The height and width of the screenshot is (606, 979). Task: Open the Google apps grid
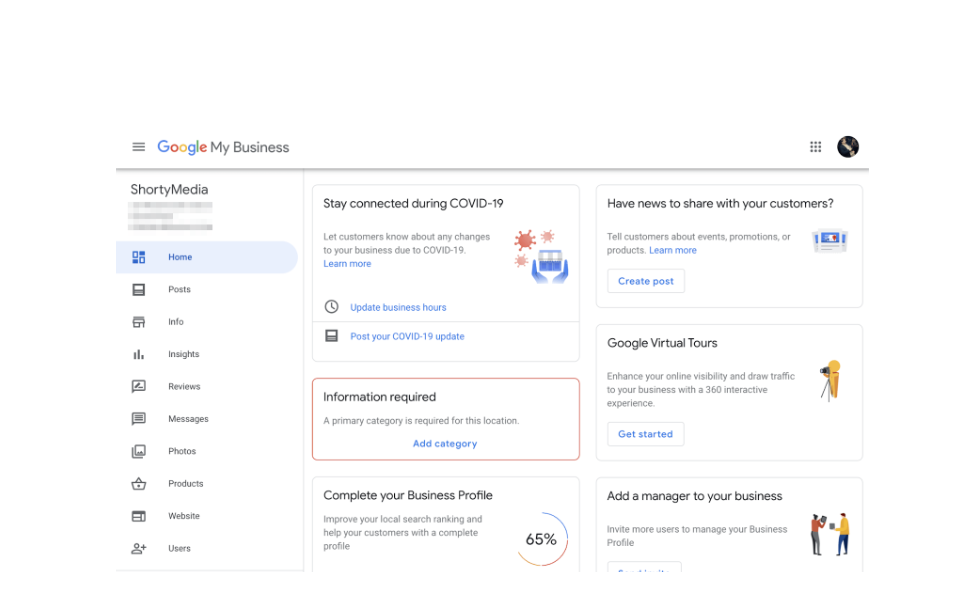815,147
